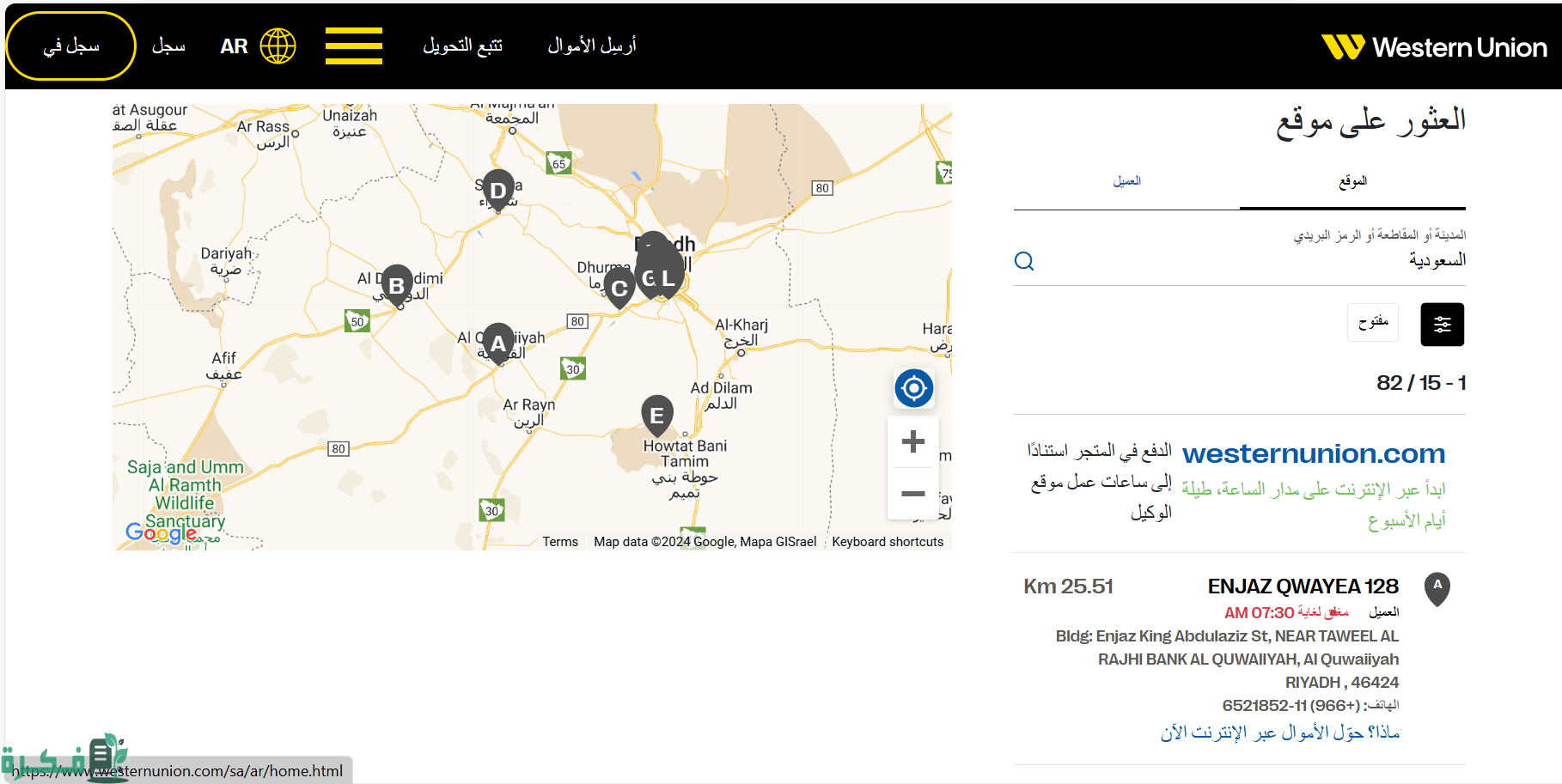Click the Western Union logo
1562x784 pixels.
(x=1434, y=46)
